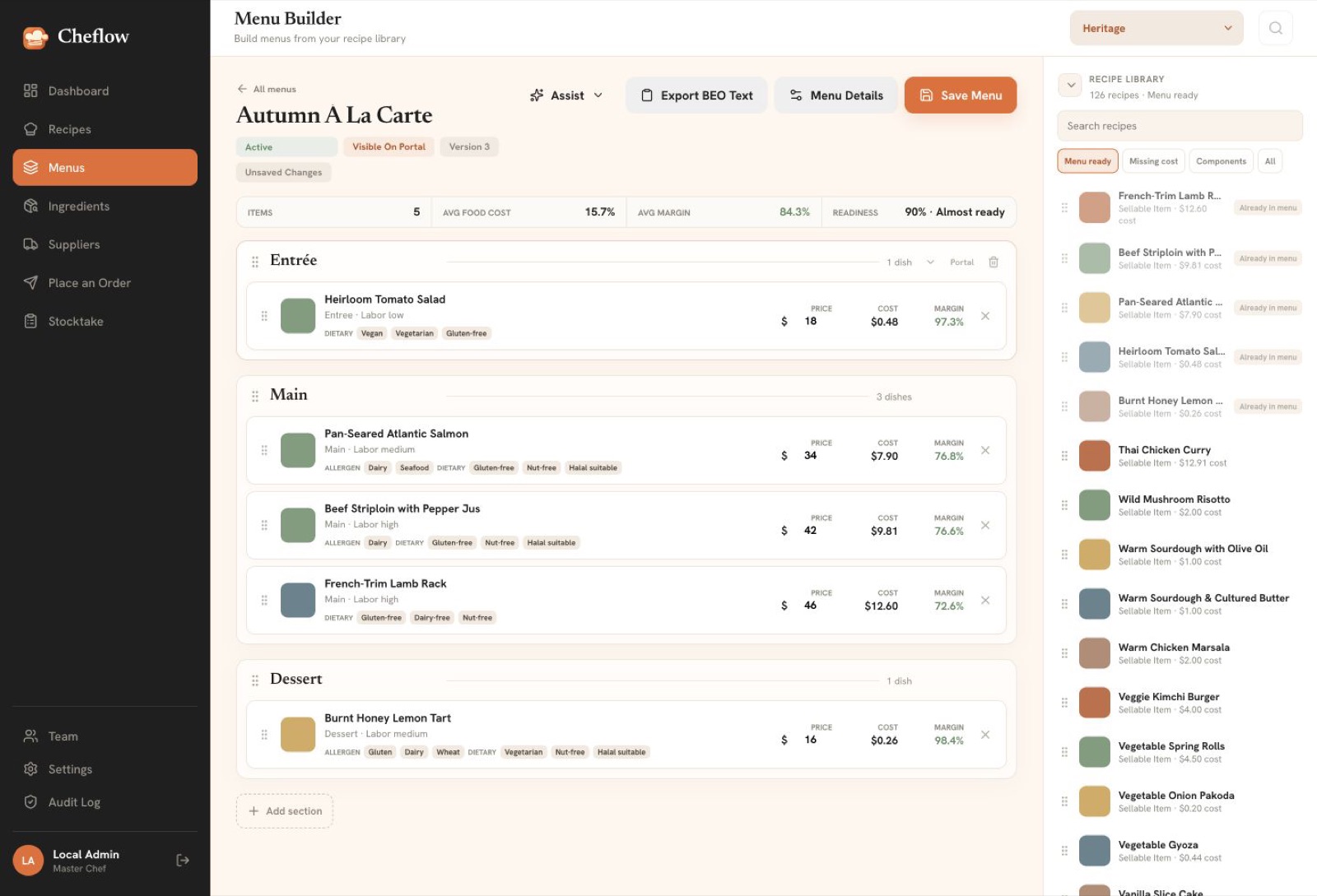Click the Active status badge
The height and width of the screenshot is (896, 1317).
click(286, 147)
